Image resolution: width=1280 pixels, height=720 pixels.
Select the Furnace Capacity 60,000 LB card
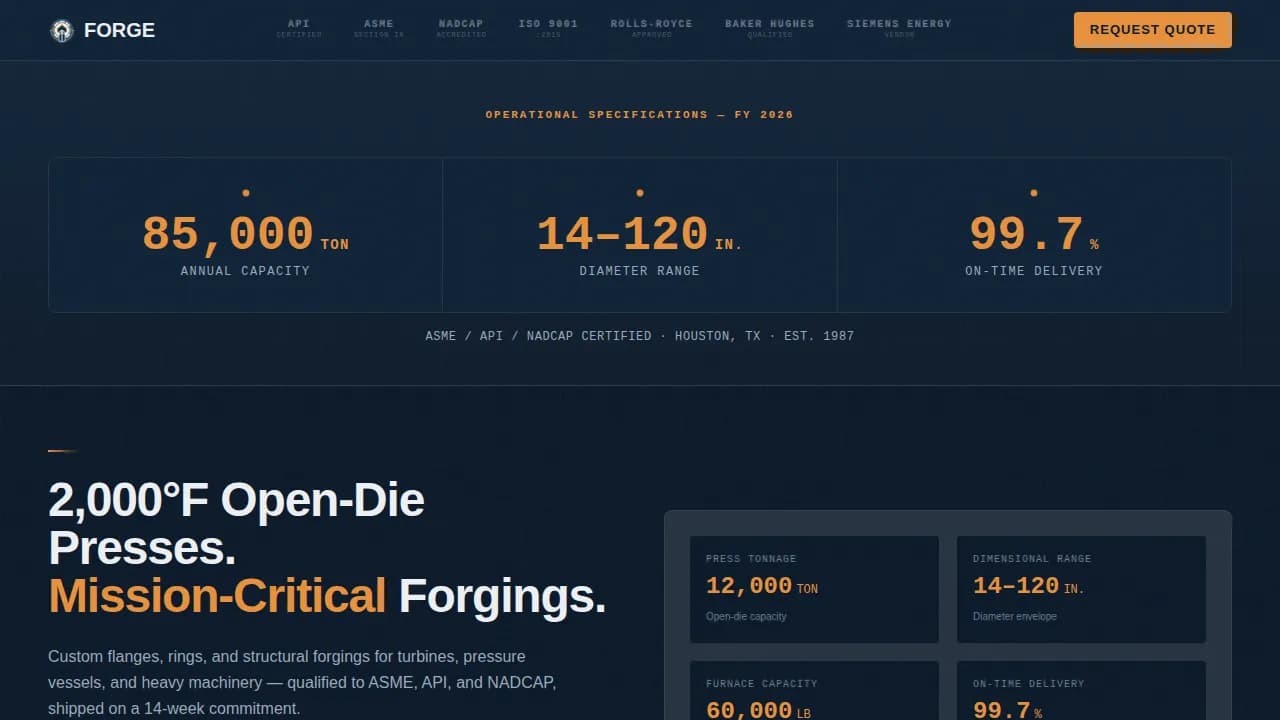(x=814, y=690)
